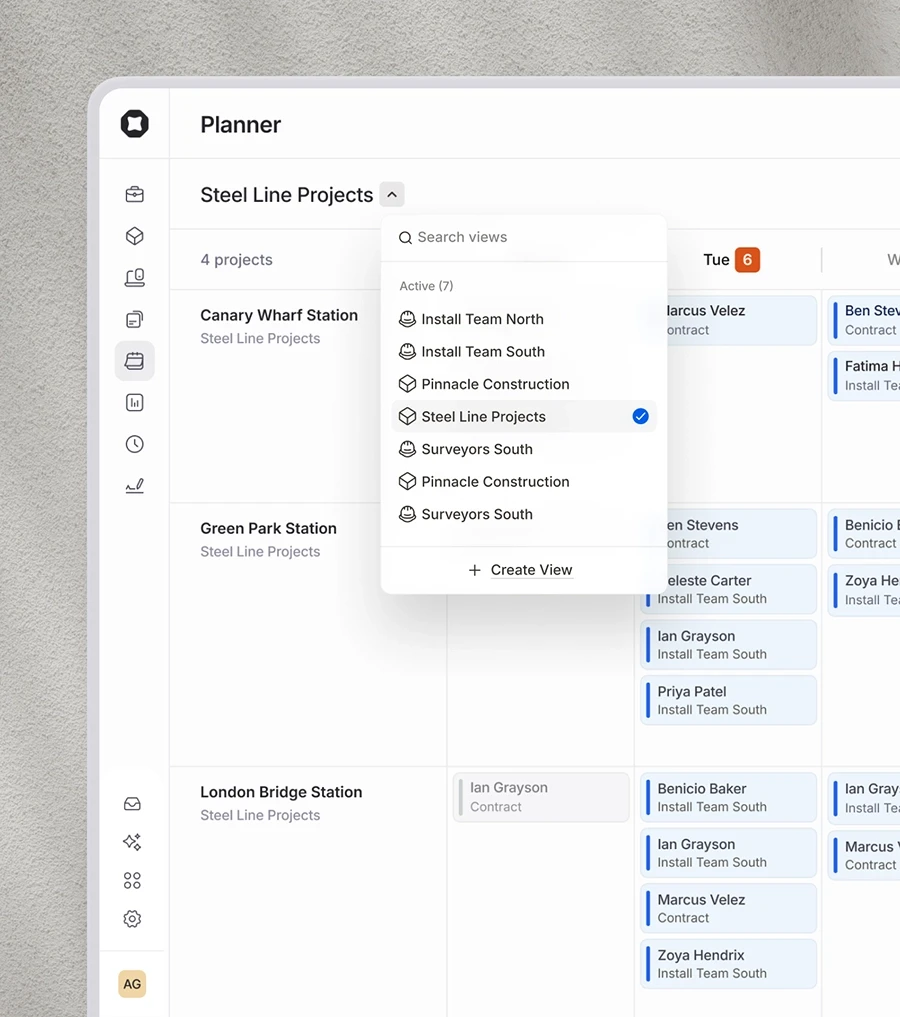
Task: Open Celeste Carter Install Team South card
Action: pos(729,589)
